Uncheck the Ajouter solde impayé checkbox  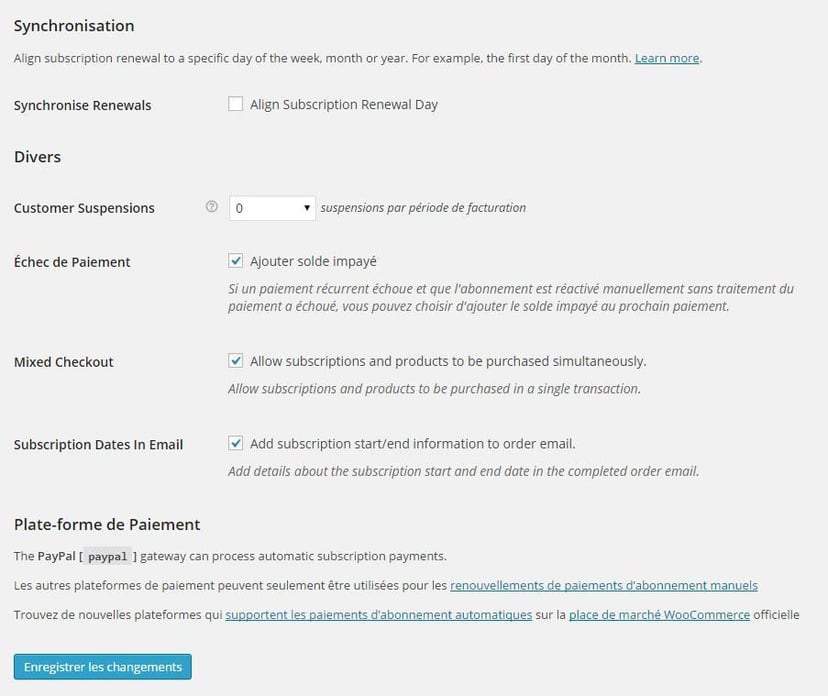236,261
